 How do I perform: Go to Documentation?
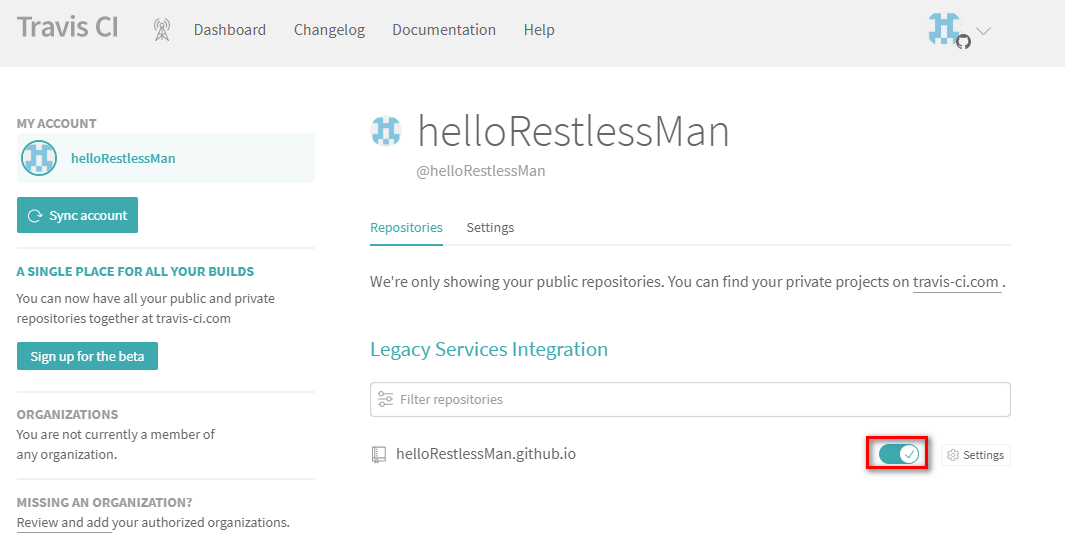point(444,30)
